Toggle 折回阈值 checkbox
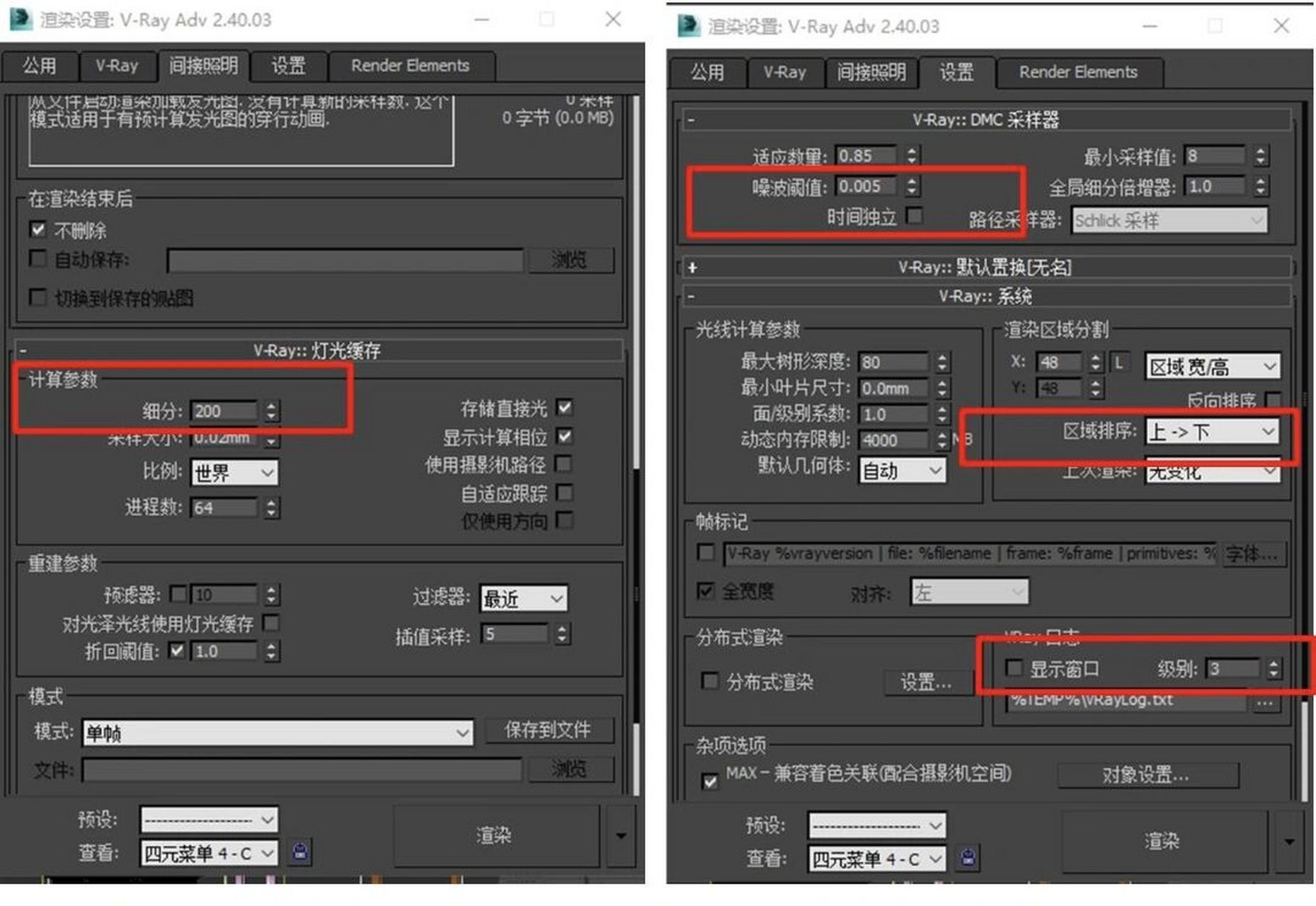This screenshot has height=906, width=1316. [178, 650]
